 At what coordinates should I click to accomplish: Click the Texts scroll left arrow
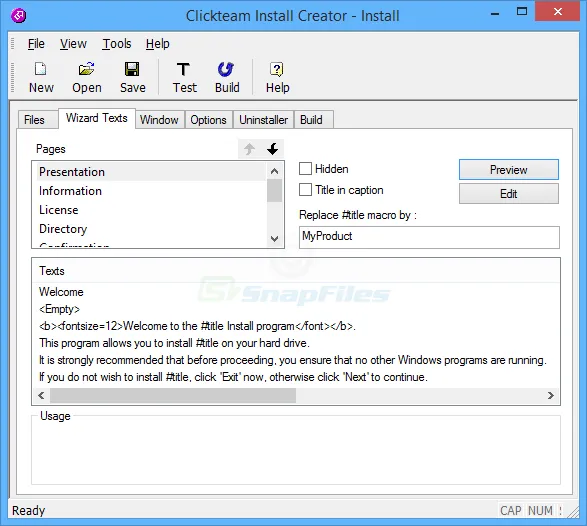[41, 395]
